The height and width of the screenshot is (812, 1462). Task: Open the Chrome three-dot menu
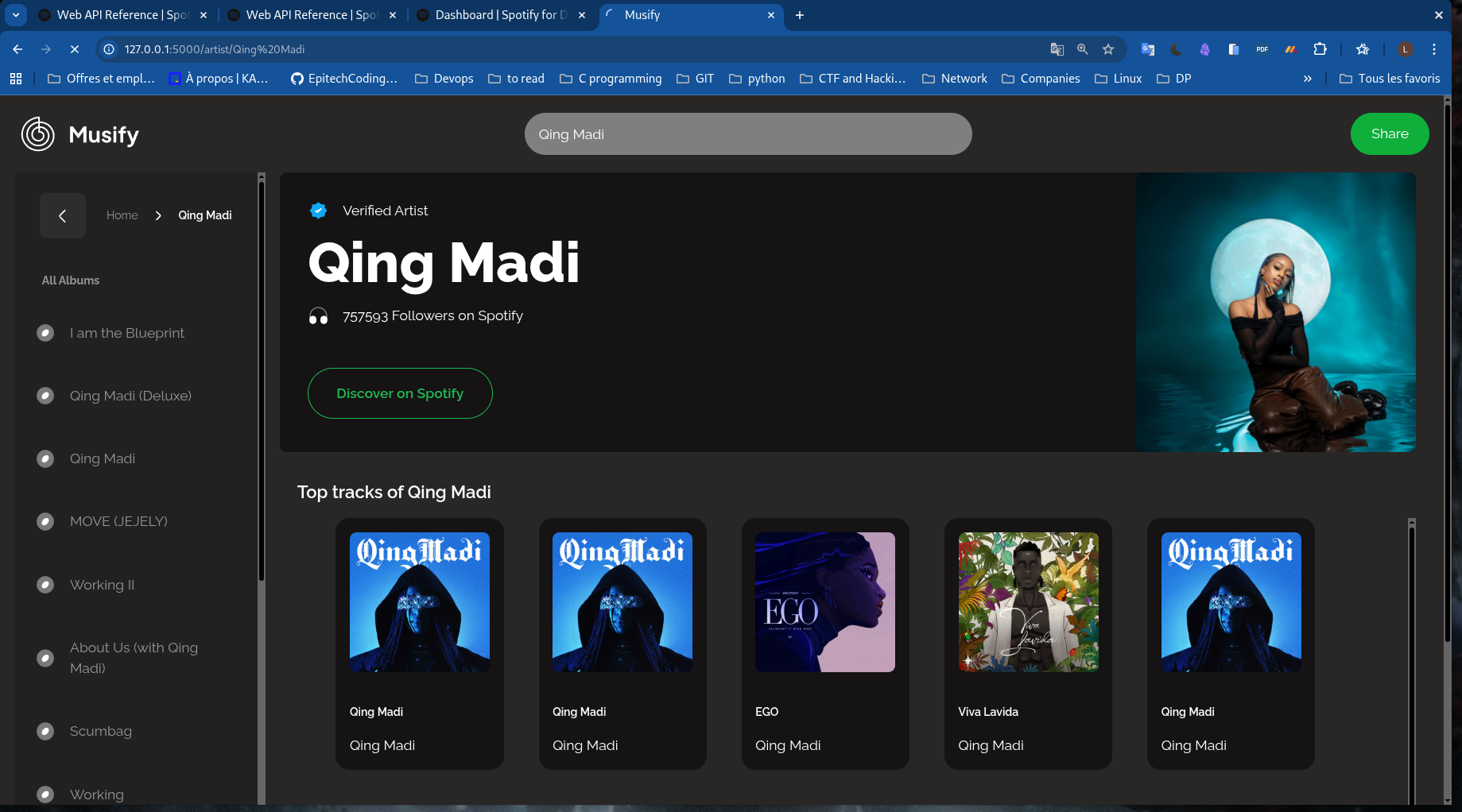click(x=1434, y=49)
